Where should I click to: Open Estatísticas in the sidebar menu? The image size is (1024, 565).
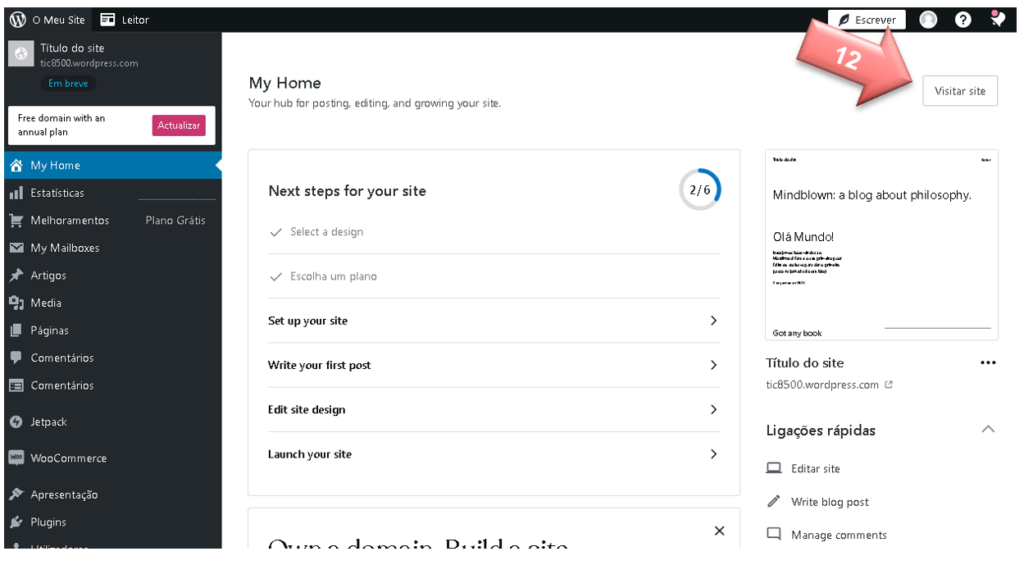[x=57, y=193]
